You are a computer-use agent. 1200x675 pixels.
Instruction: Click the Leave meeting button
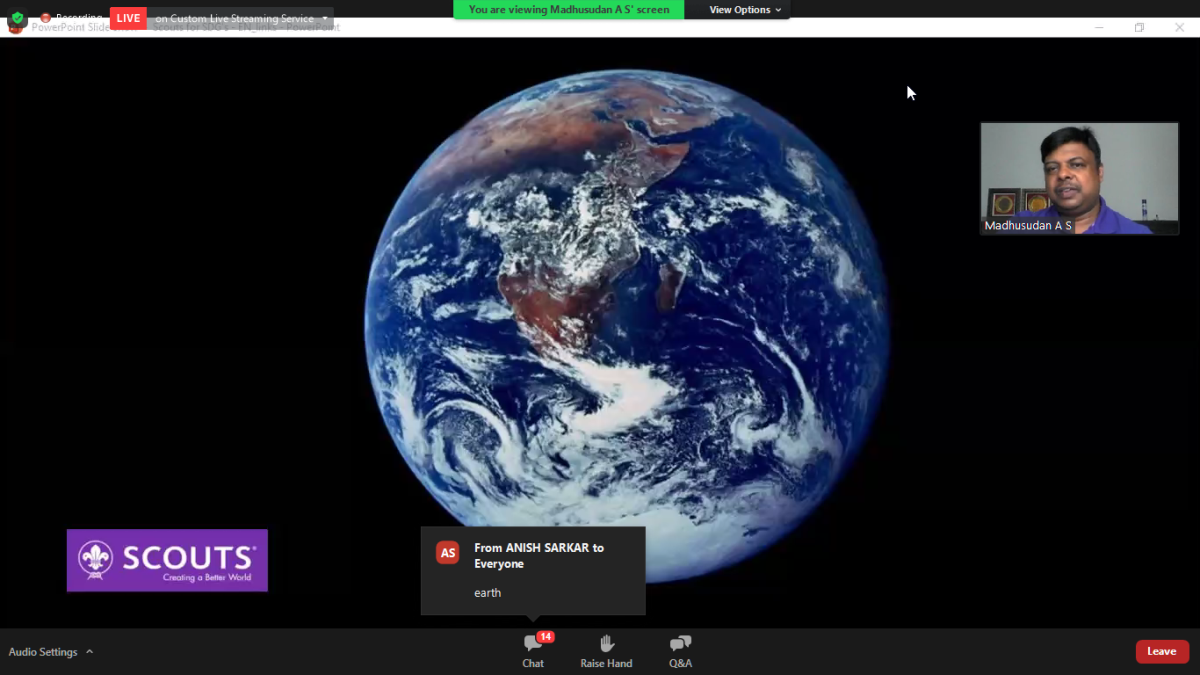point(1162,651)
